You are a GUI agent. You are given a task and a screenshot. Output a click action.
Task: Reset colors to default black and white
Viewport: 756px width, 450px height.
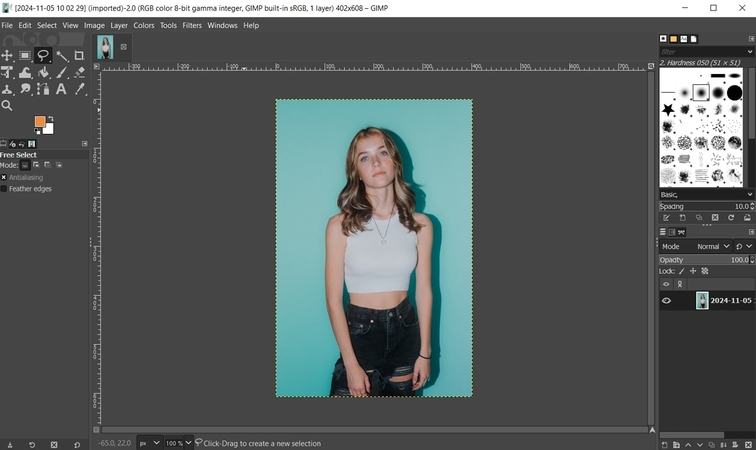point(37,131)
